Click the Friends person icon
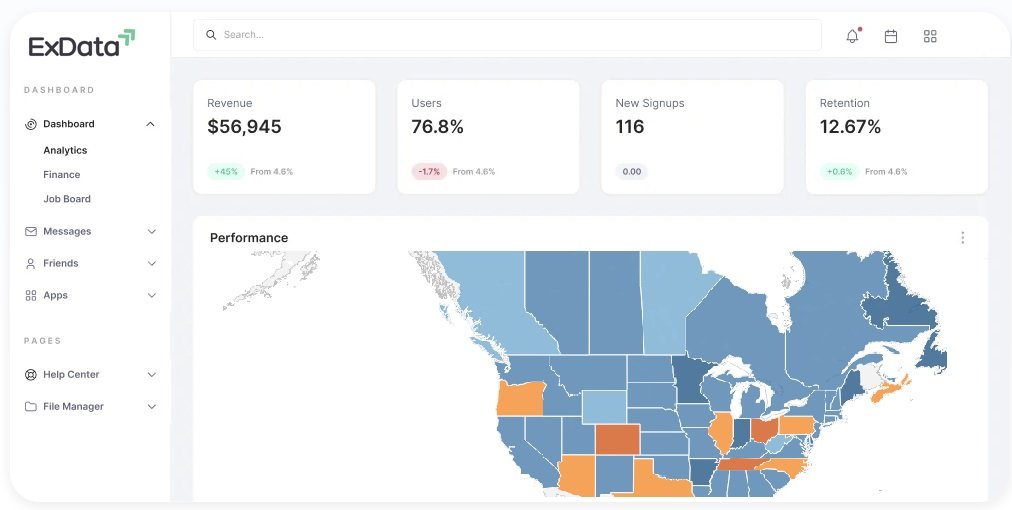Viewport: 1012px width, 510px height. point(31,263)
